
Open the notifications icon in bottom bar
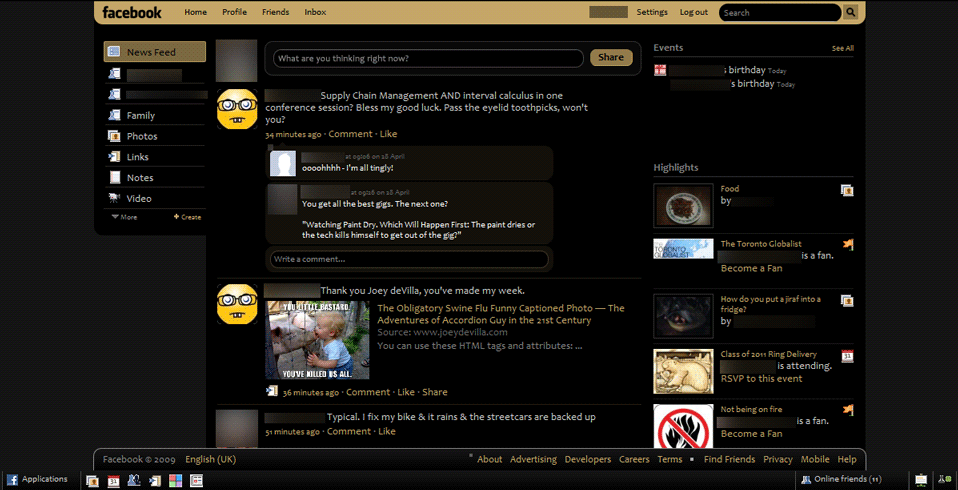pyautogui.click(x=921, y=480)
